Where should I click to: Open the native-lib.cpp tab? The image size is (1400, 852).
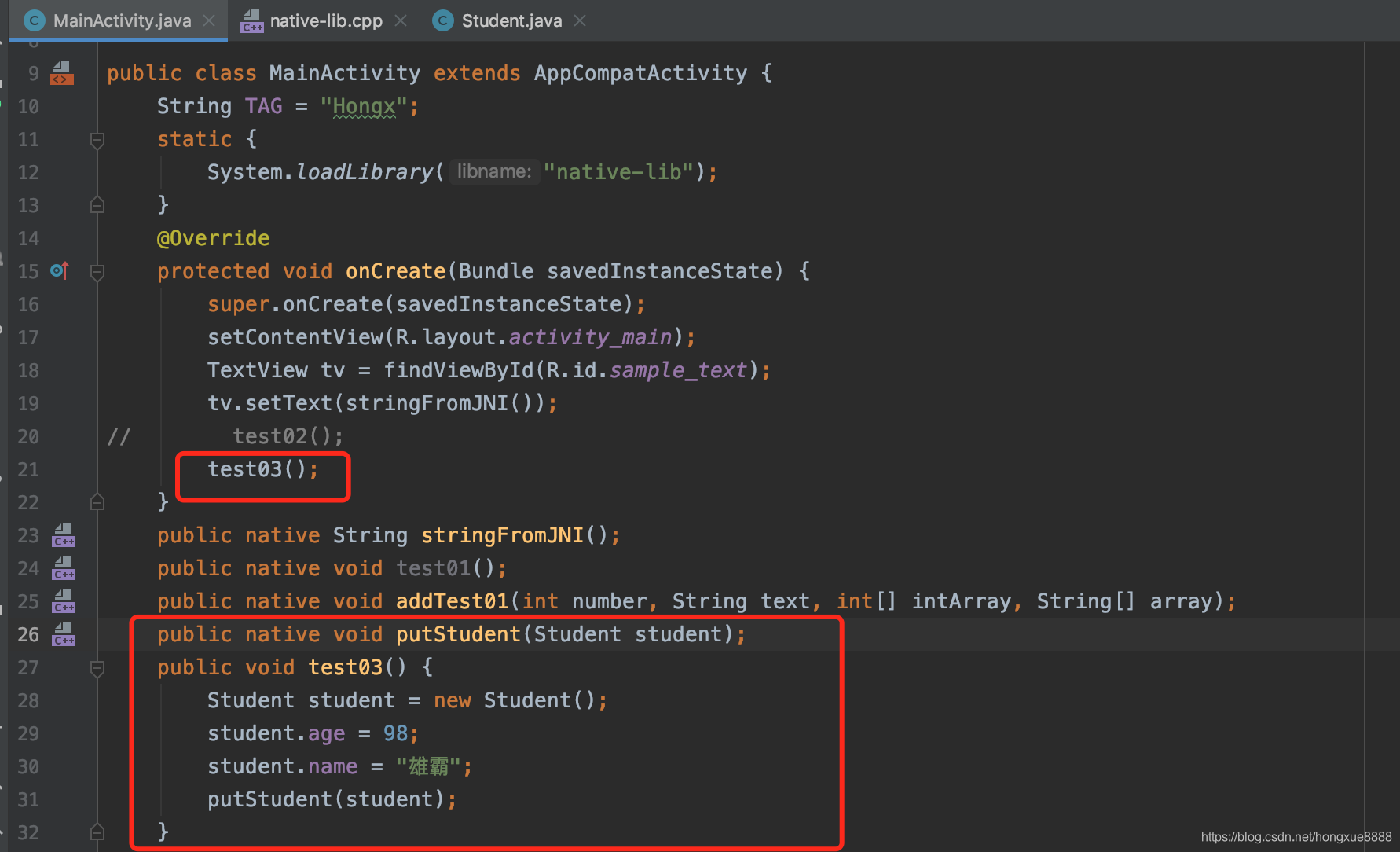325,20
